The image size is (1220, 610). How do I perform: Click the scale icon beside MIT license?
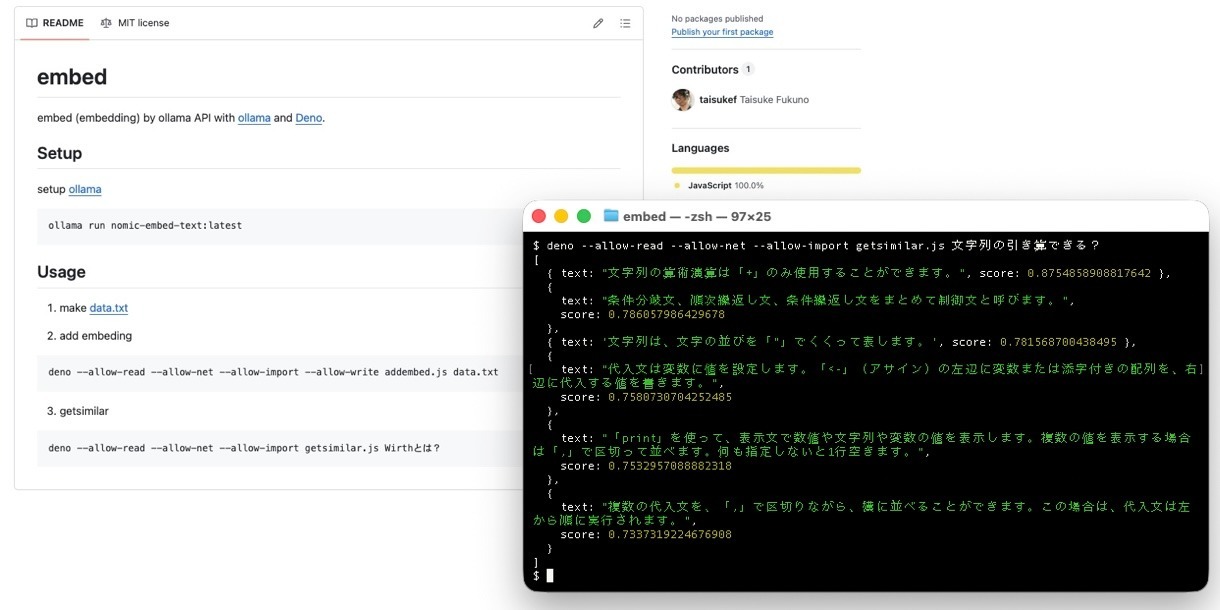point(106,23)
